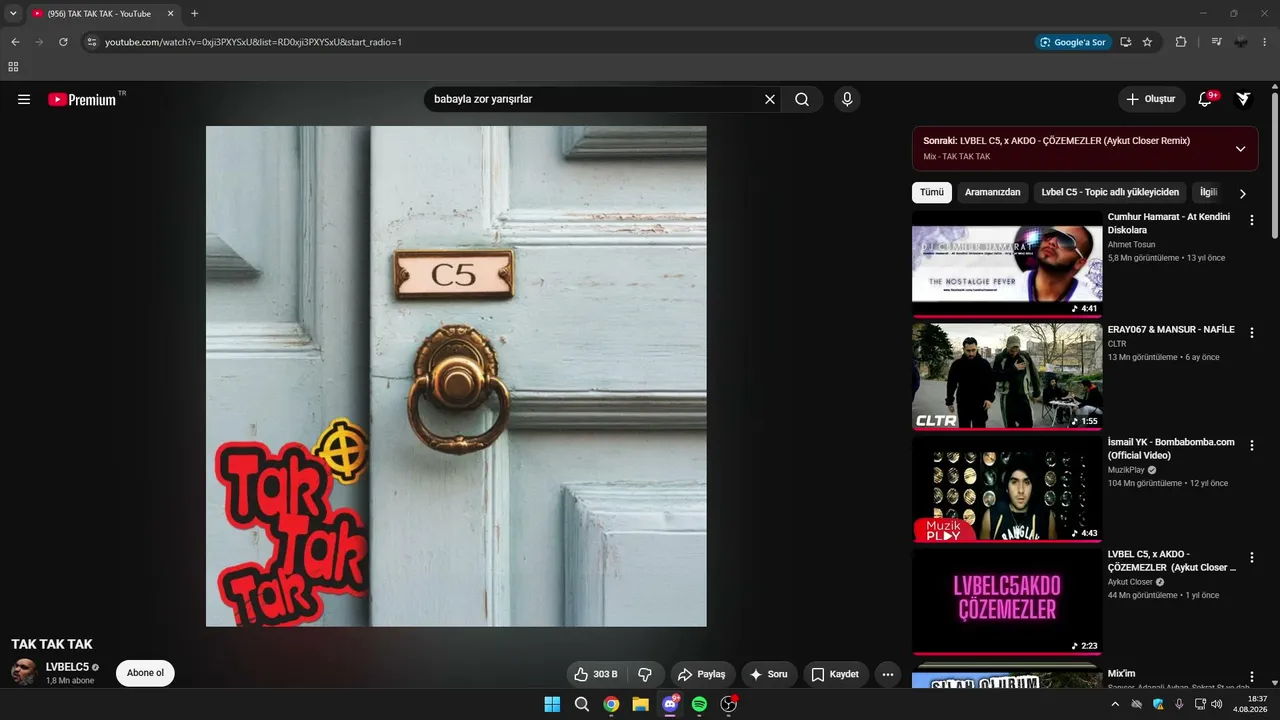Share the video via Paylaş
Image resolution: width=1280 pixels, height=720 pixels.
pos(703,674)
